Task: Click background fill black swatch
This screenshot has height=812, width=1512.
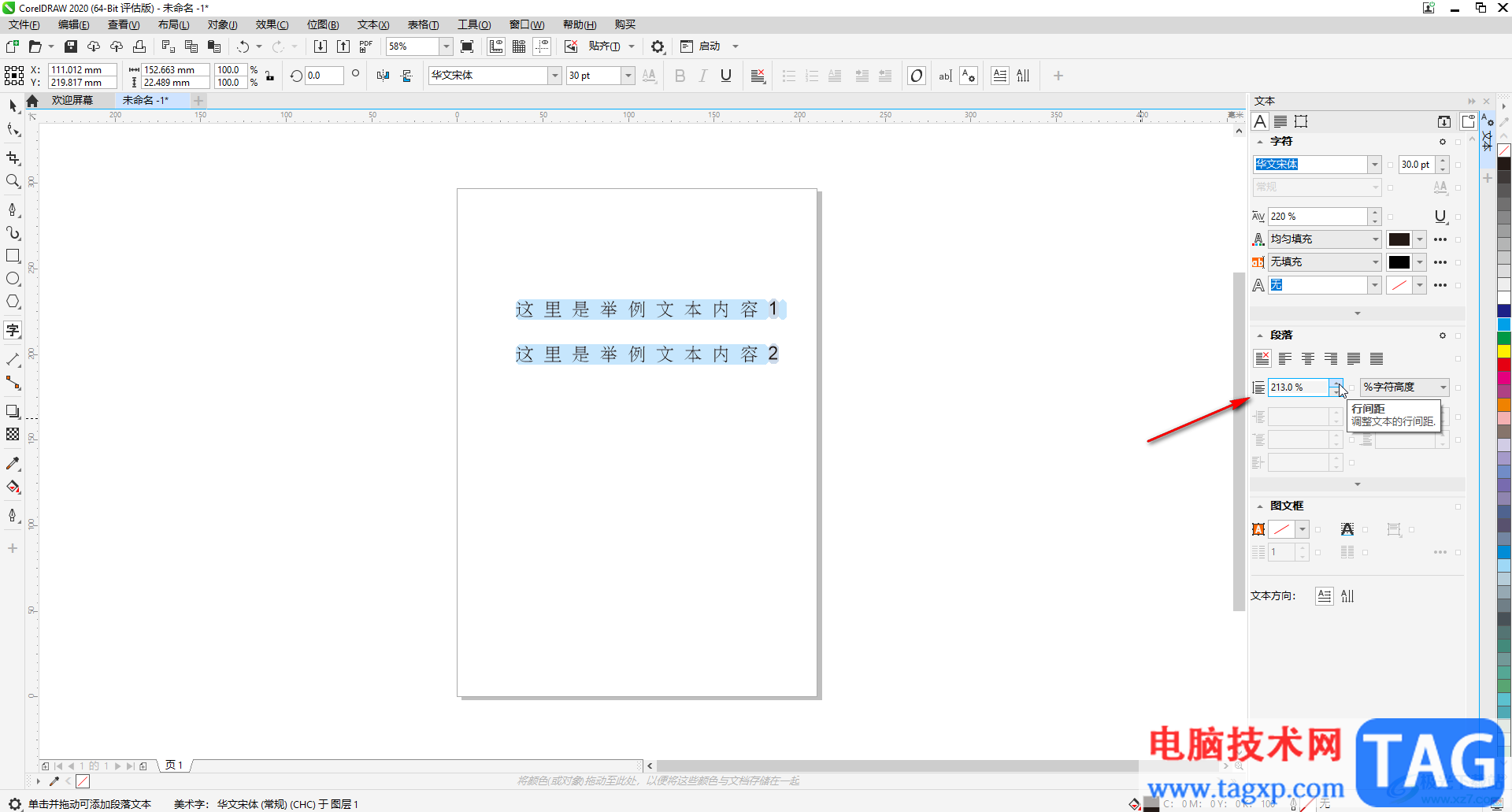Action: pyautogui.click(x=1399, y=262)
